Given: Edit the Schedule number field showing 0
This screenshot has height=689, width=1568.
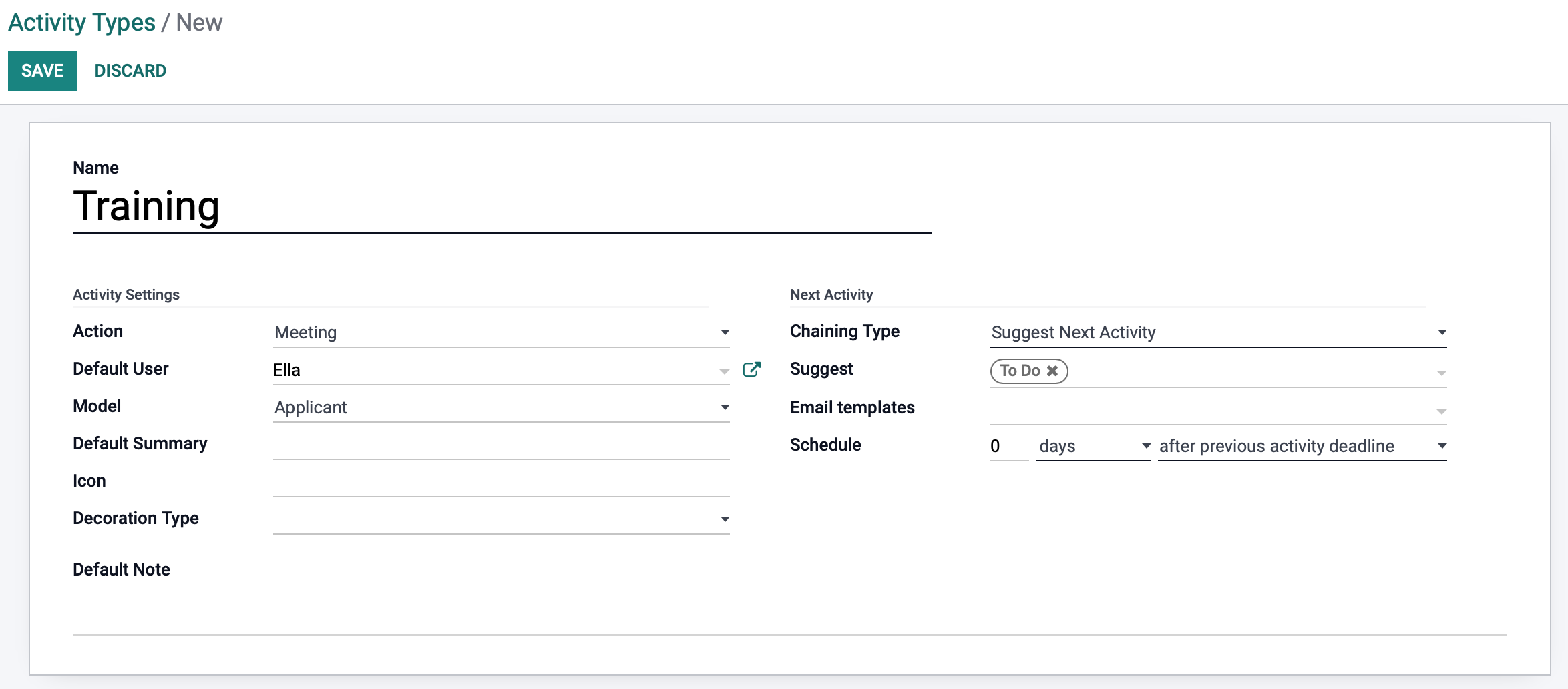Looking at the screenshot, I should [x=1009, y=446].
